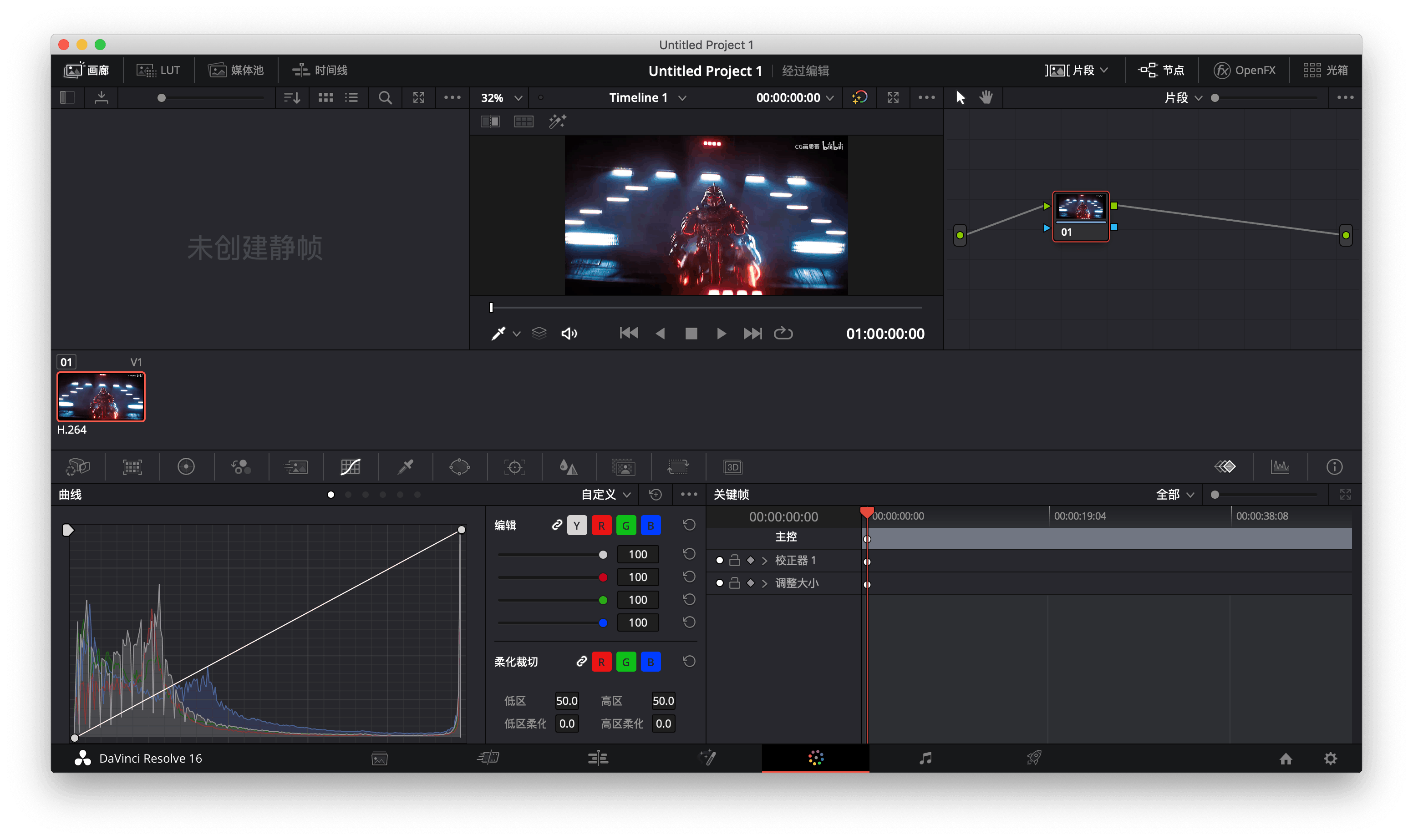Toggle the Y luminance channel button
This screenshot has width=1413, height=840.
tap(576, 525)
